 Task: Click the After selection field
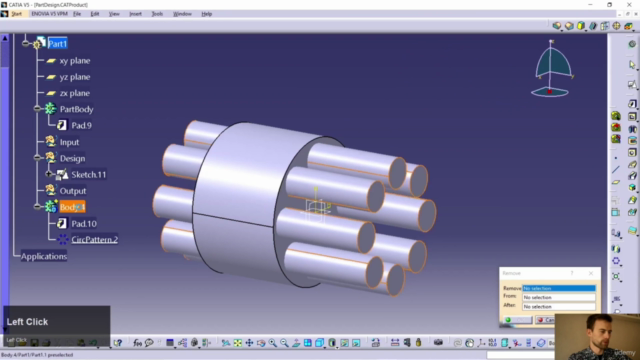pyautogui.click(x=558, y=306)
